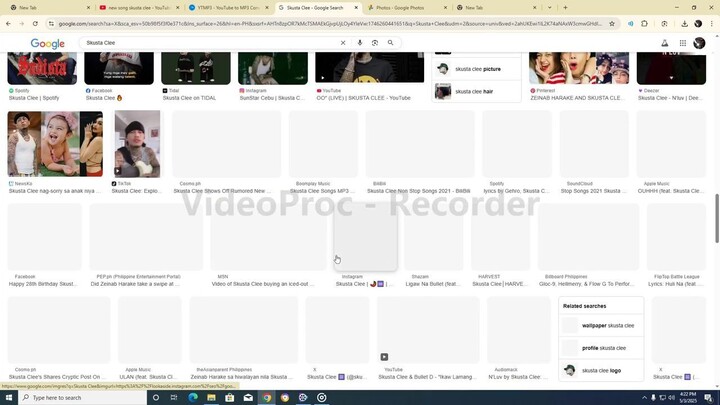Switch to the last New Tab tab
The image size is (720, 405).
tap(496, 7)
